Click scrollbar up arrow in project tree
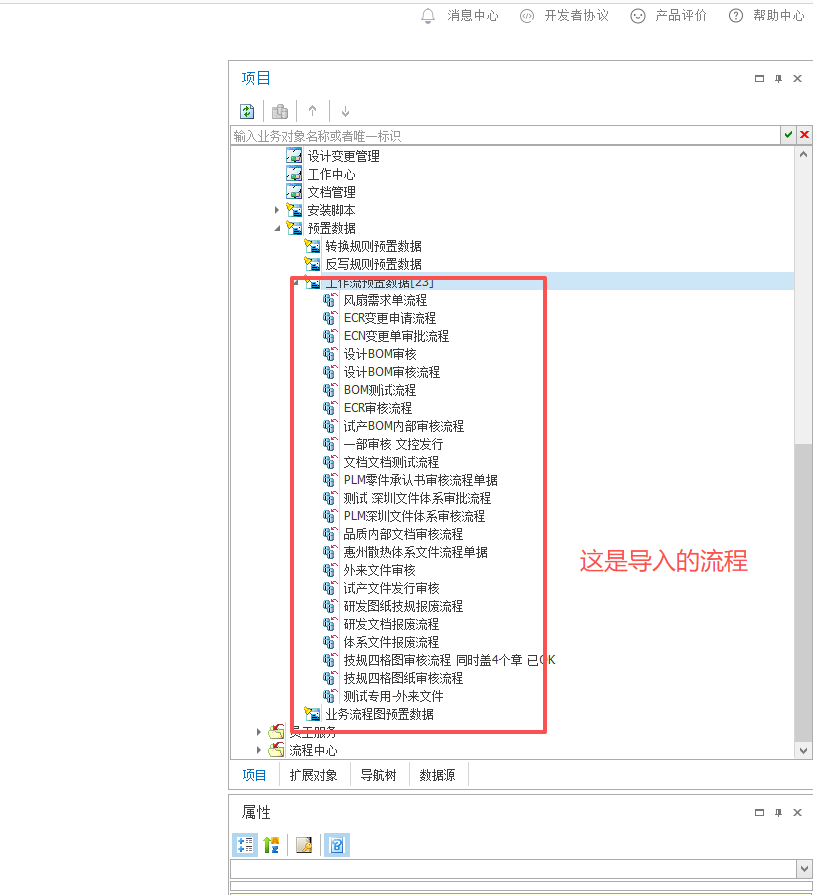This screenshot has height=895, width=813. [803, 154]
